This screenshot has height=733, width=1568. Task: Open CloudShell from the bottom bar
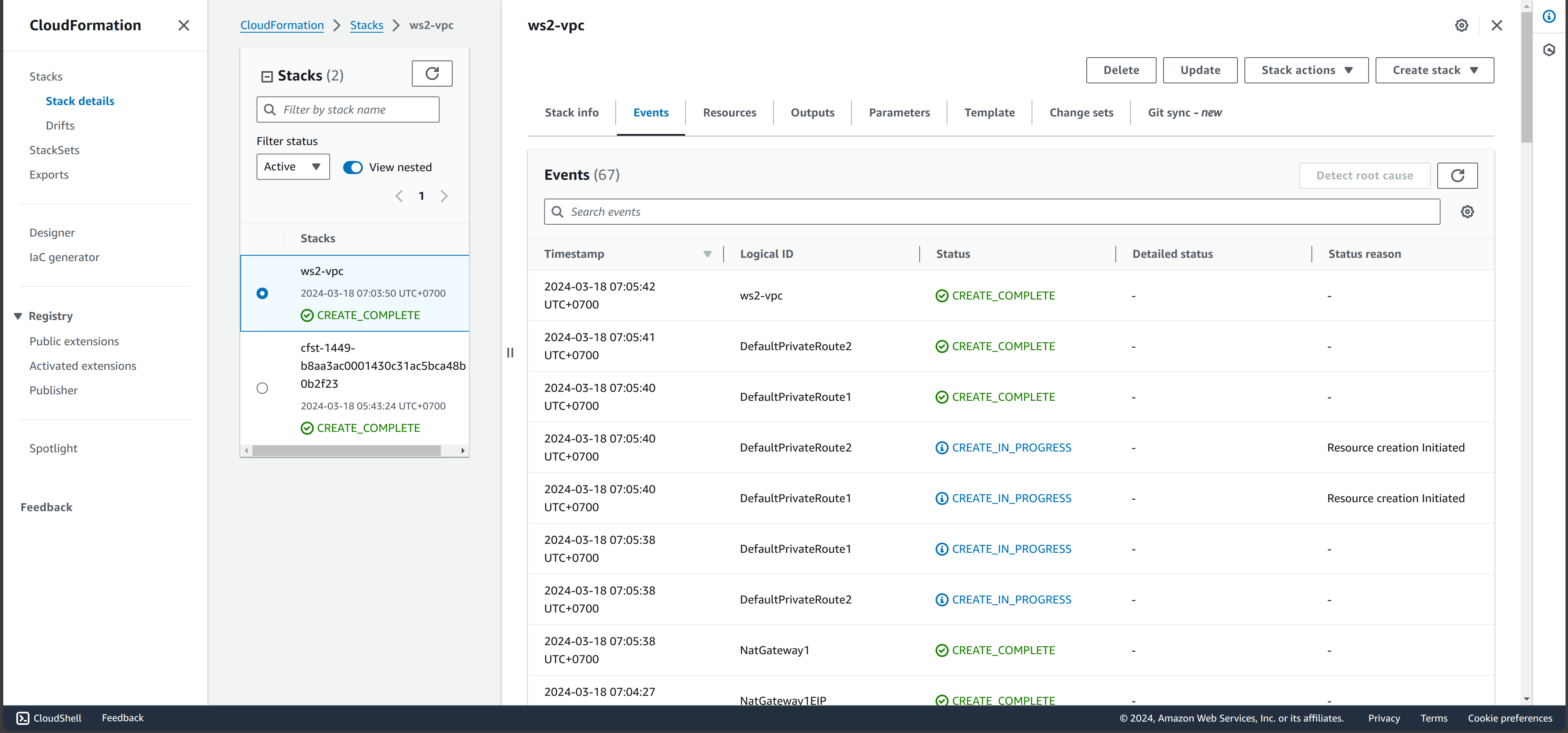click(48, 718)
